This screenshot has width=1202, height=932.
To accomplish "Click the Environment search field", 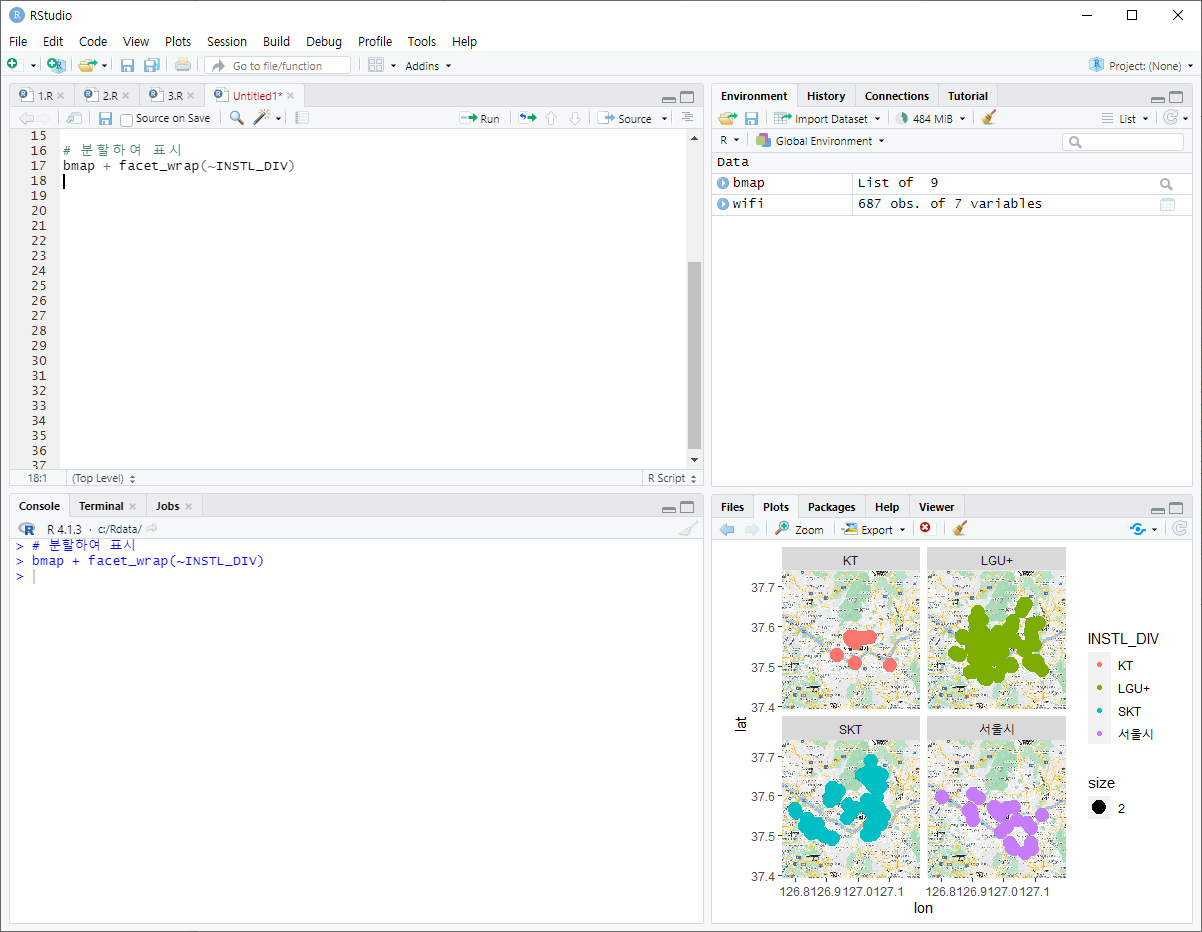I will click(x=1123, y=141).
